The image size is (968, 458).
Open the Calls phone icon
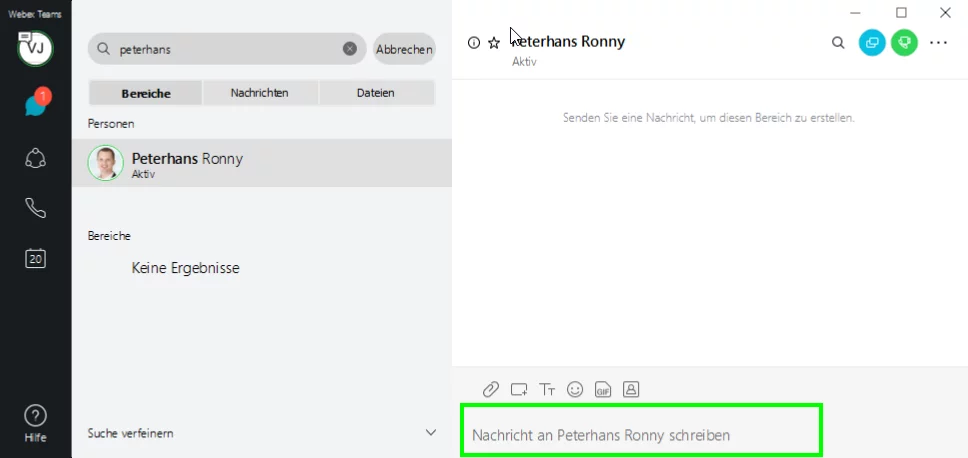(x=35, y=208)
